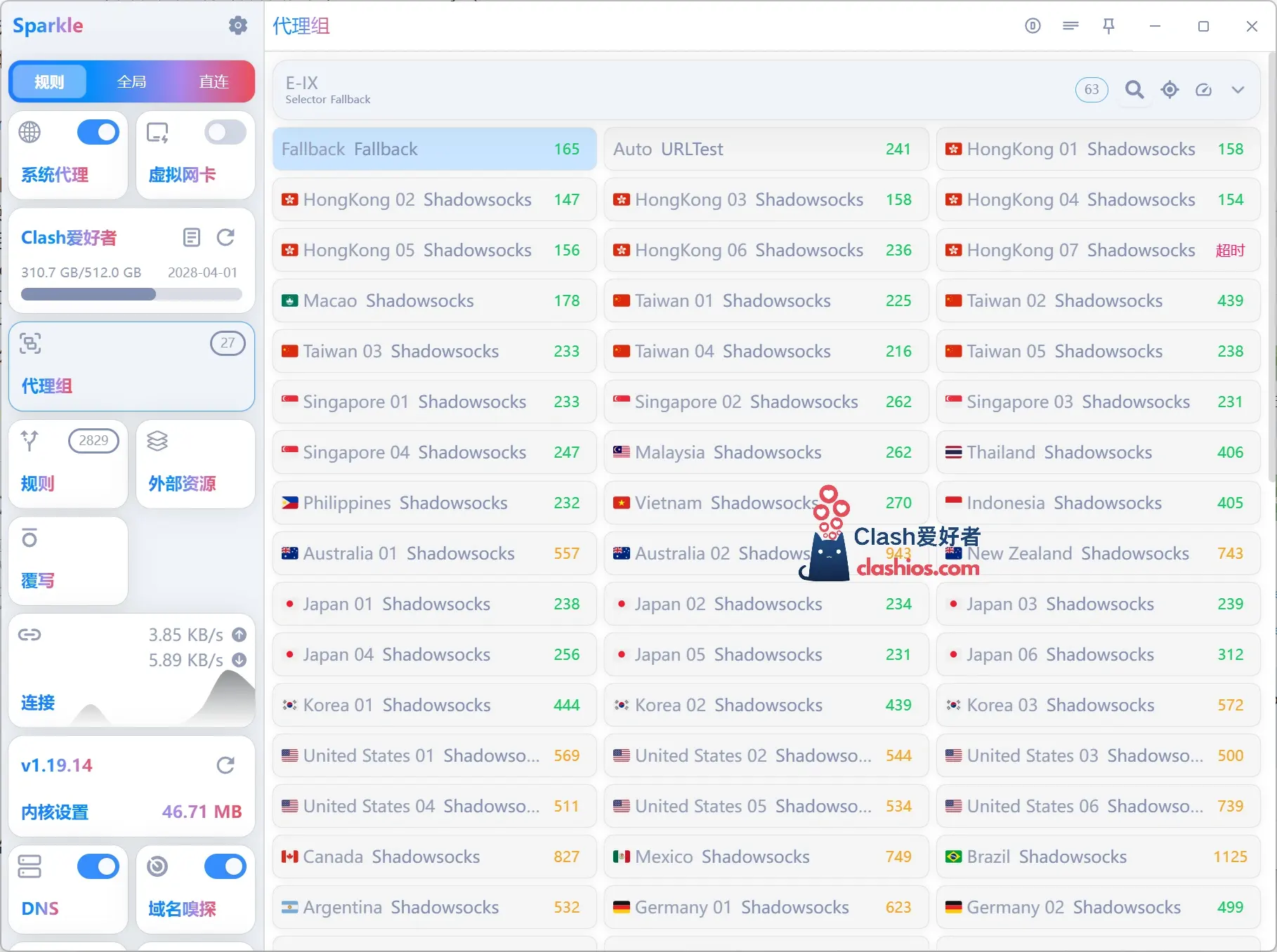Click the search icon in E-IX group
Viewport: 1277px width, 952px height.
coord(1134,90)
